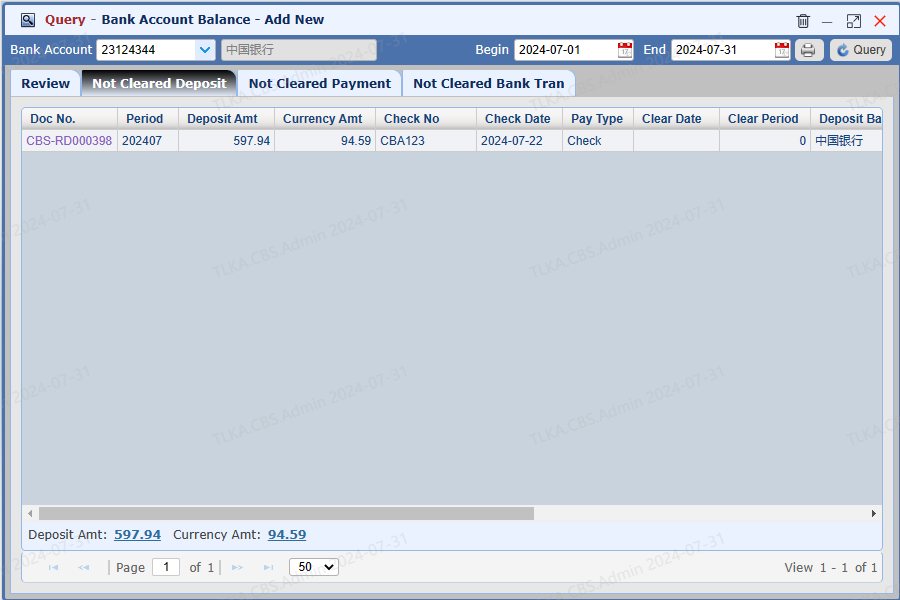The width and height of the screenshot is (900, 600).
Task: Click the Query refresh button
Action: tap(861, 50)
